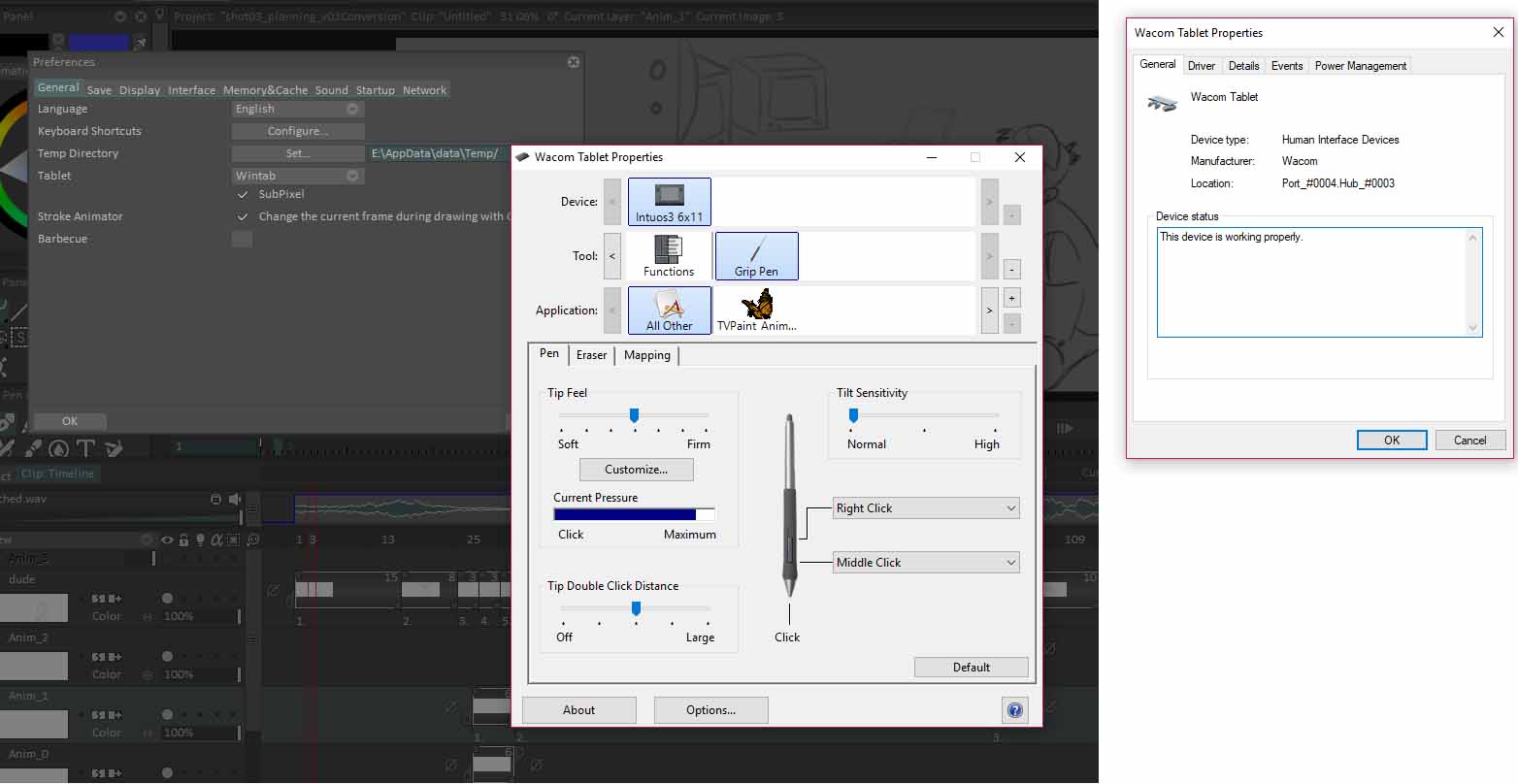Enable the SubPixel checkbox

click(243, 194)
